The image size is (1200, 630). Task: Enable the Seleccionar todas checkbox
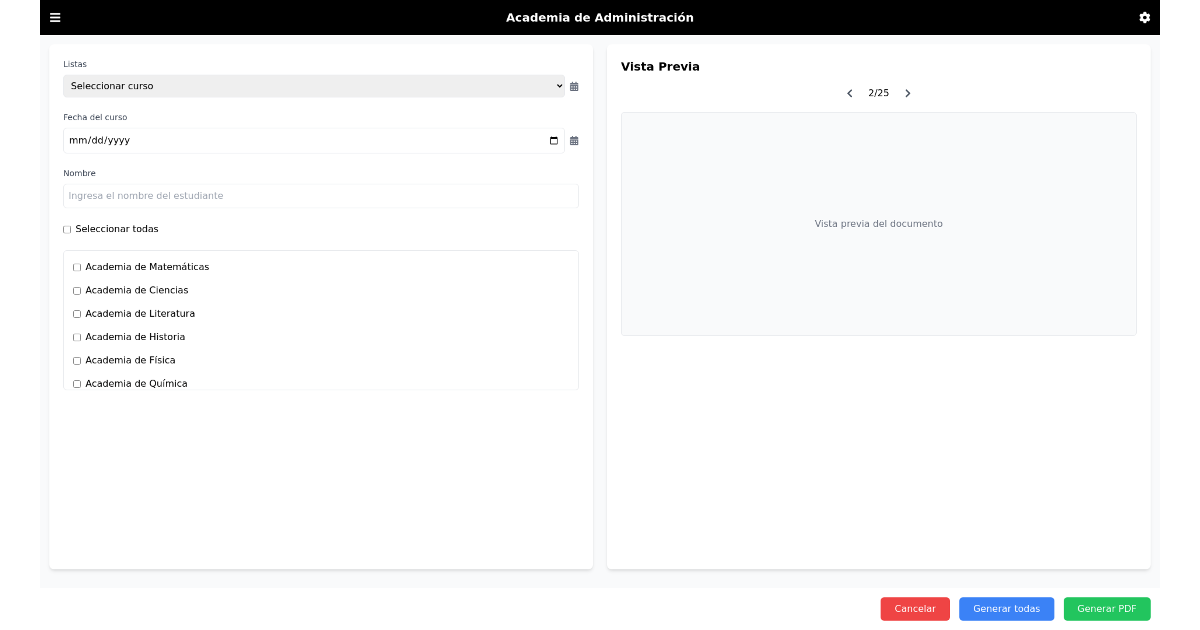click(67, 229)
